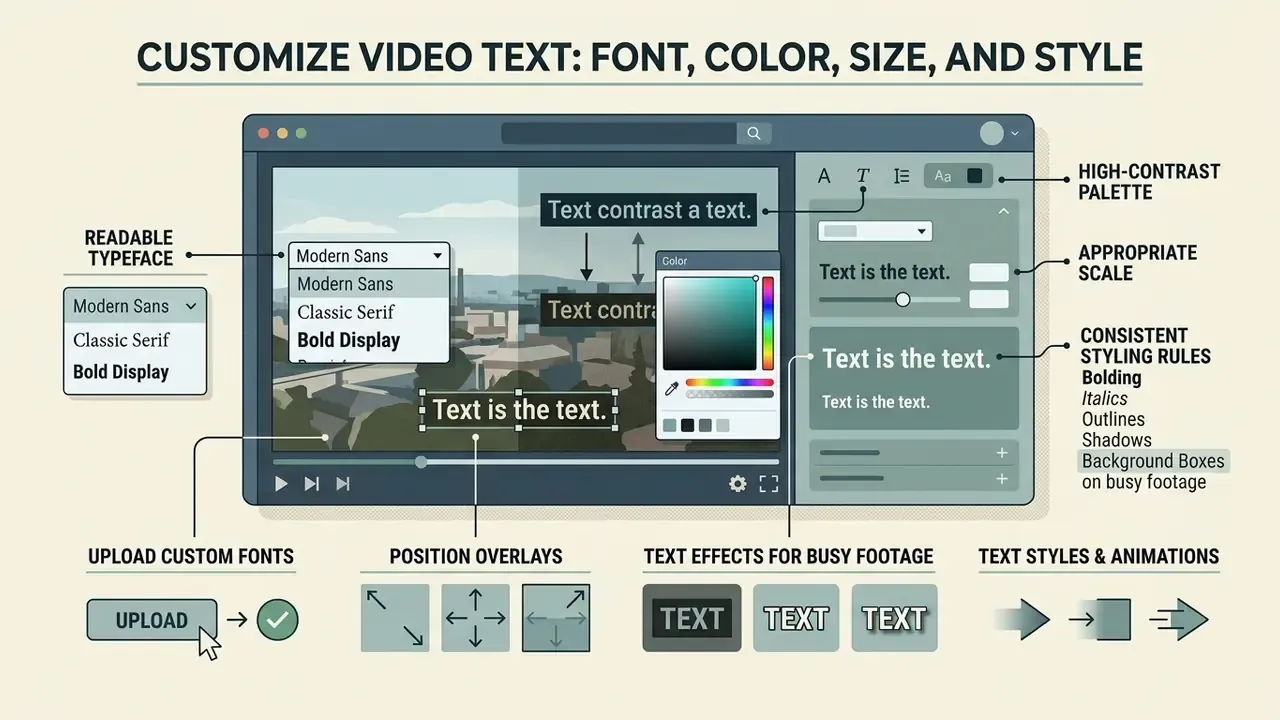Viewport: 1280px width, 720px height.
Task: Click the text size slider handle in the side panel
Action: coord(903,299)
